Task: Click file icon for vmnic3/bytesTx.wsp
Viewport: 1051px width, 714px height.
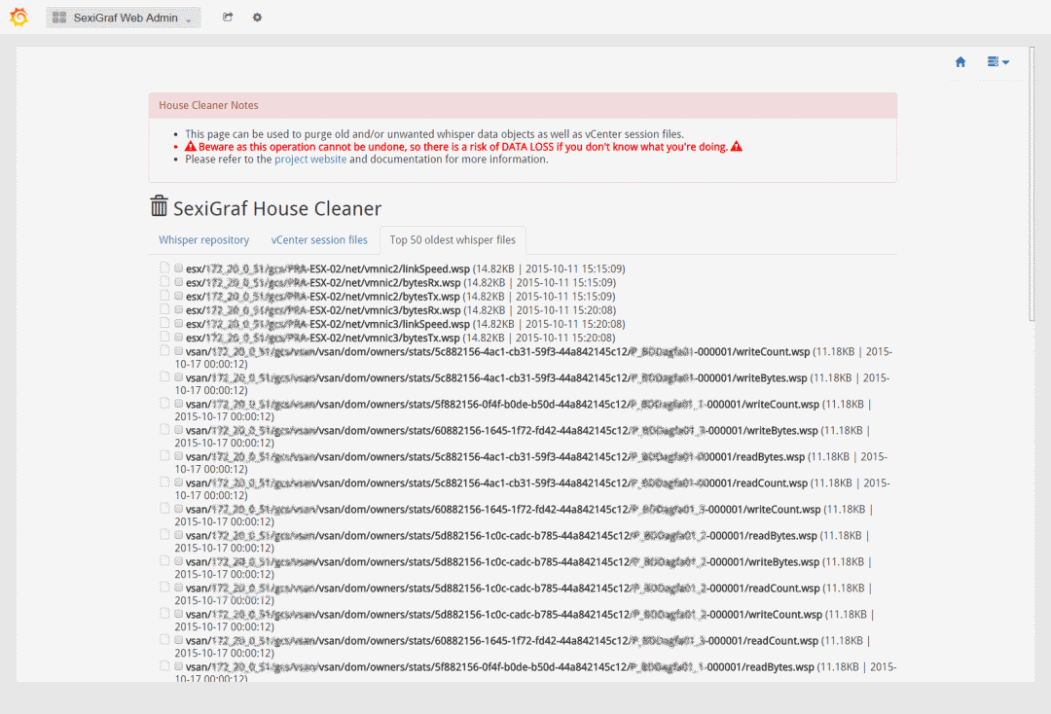Action: 165,337
